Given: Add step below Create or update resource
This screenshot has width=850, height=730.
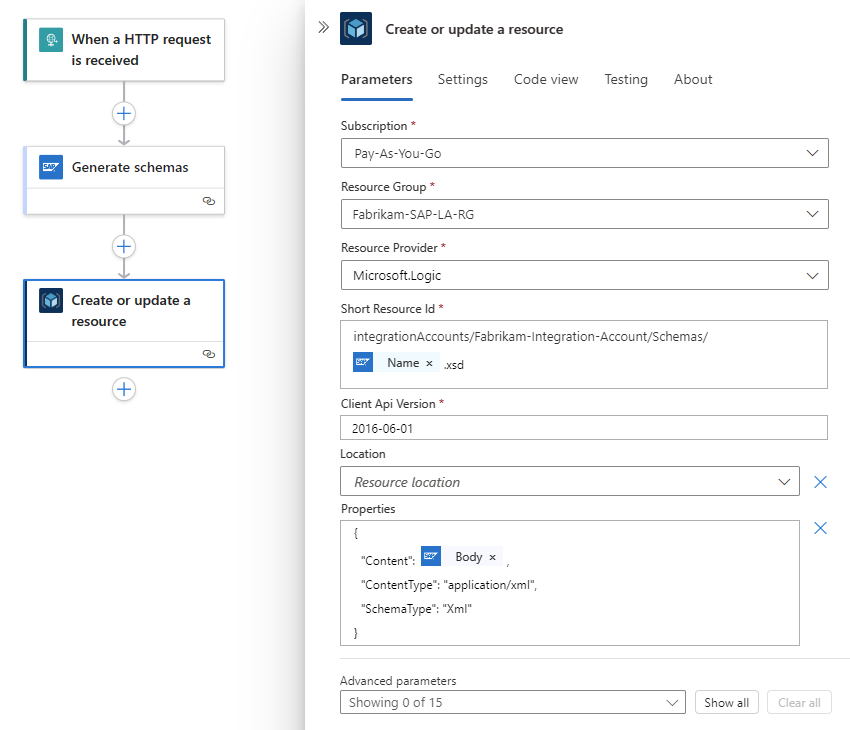Looking at the screenshot, I should tap(124, 389).
